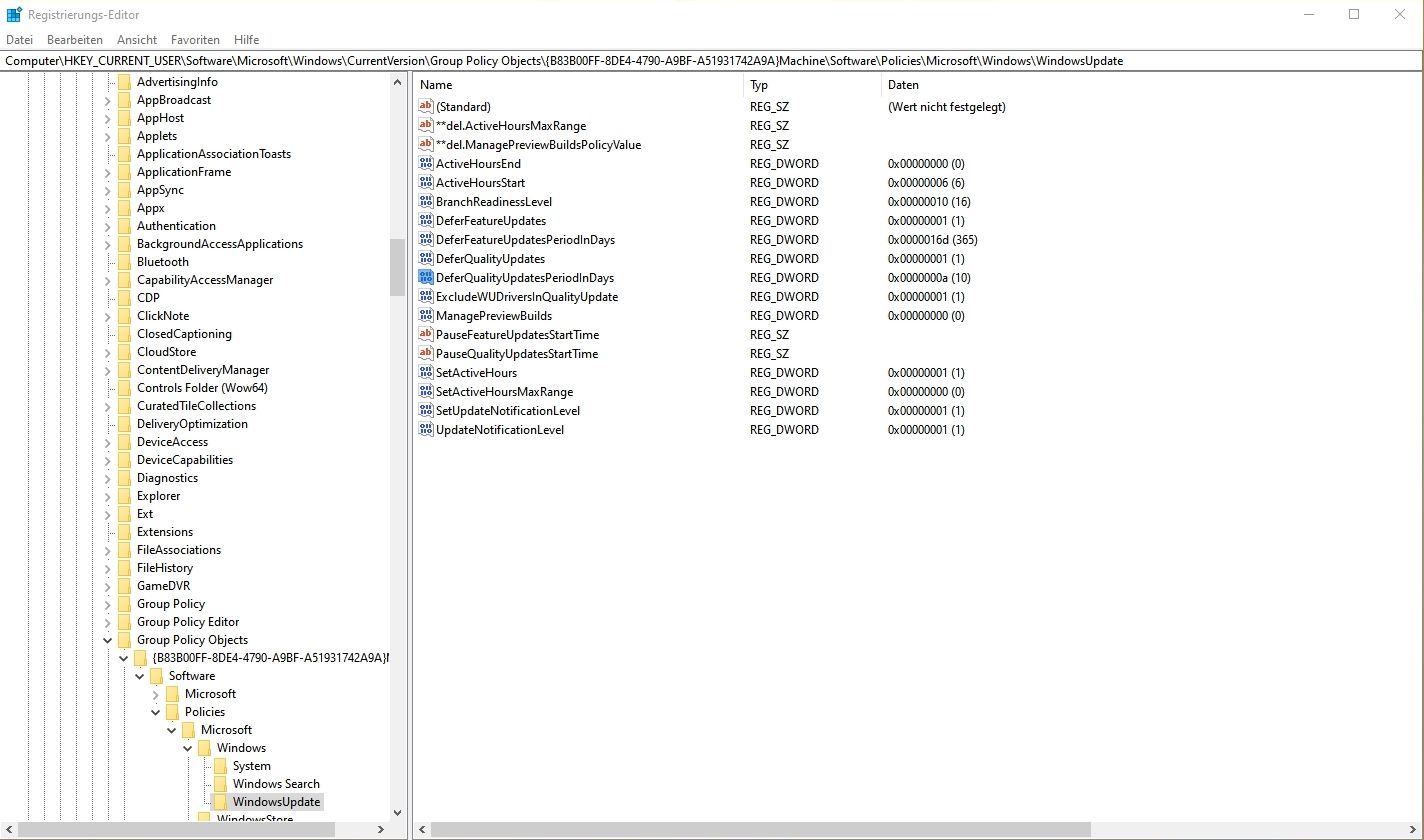The width and height of the screenshot is (1424, 840).
Task: Collapse the Policies tree node
Action: click(x=156, y=712)
